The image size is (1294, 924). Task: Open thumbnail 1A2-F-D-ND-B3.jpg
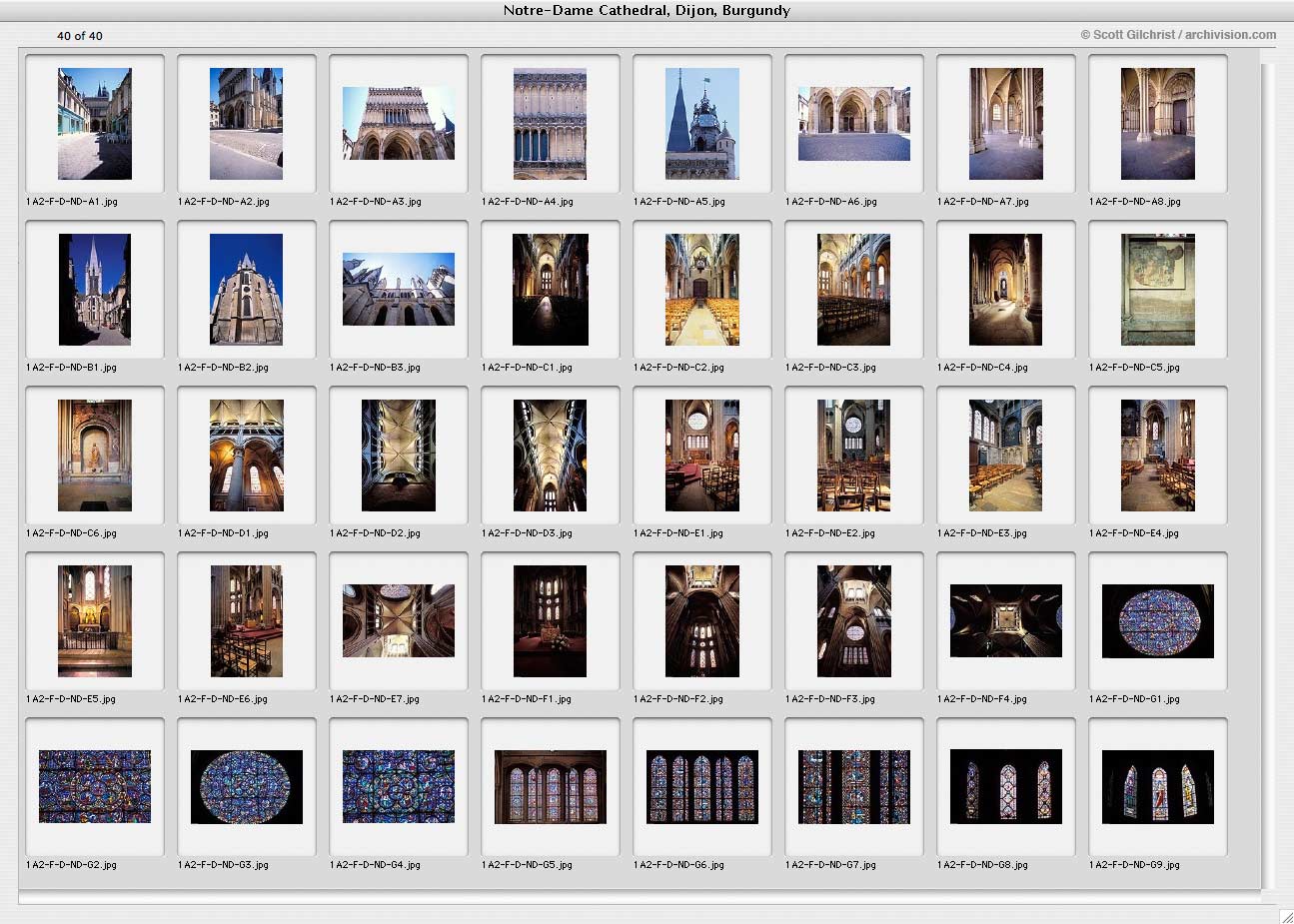point(399,290)
